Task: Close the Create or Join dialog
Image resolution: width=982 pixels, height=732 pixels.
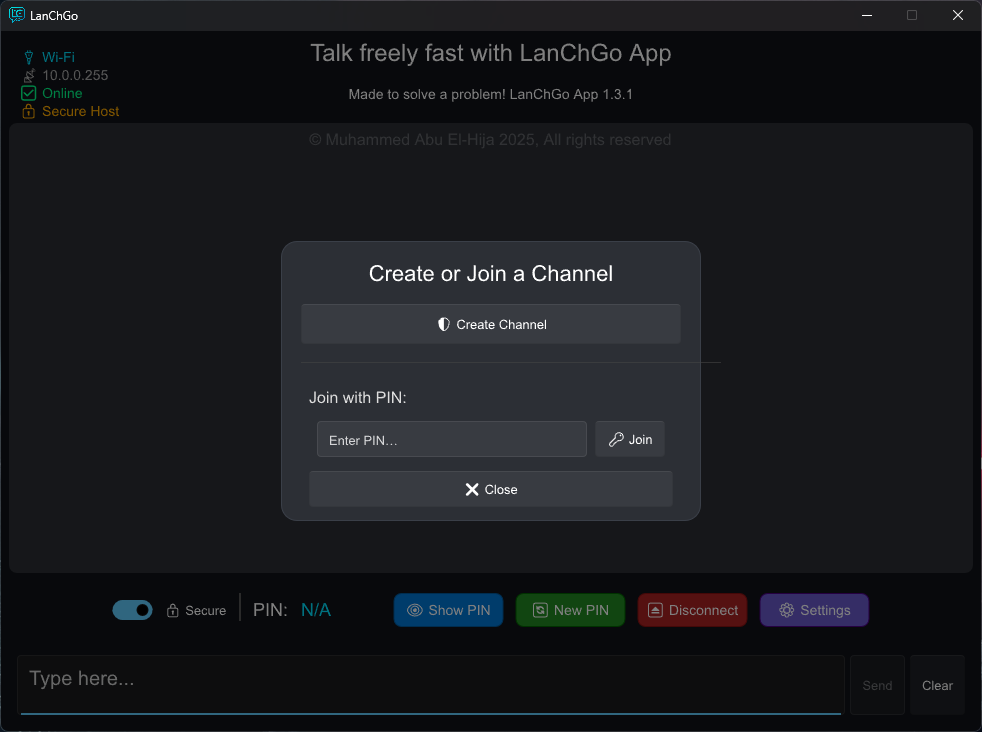Action: click(x=490, y=489)
